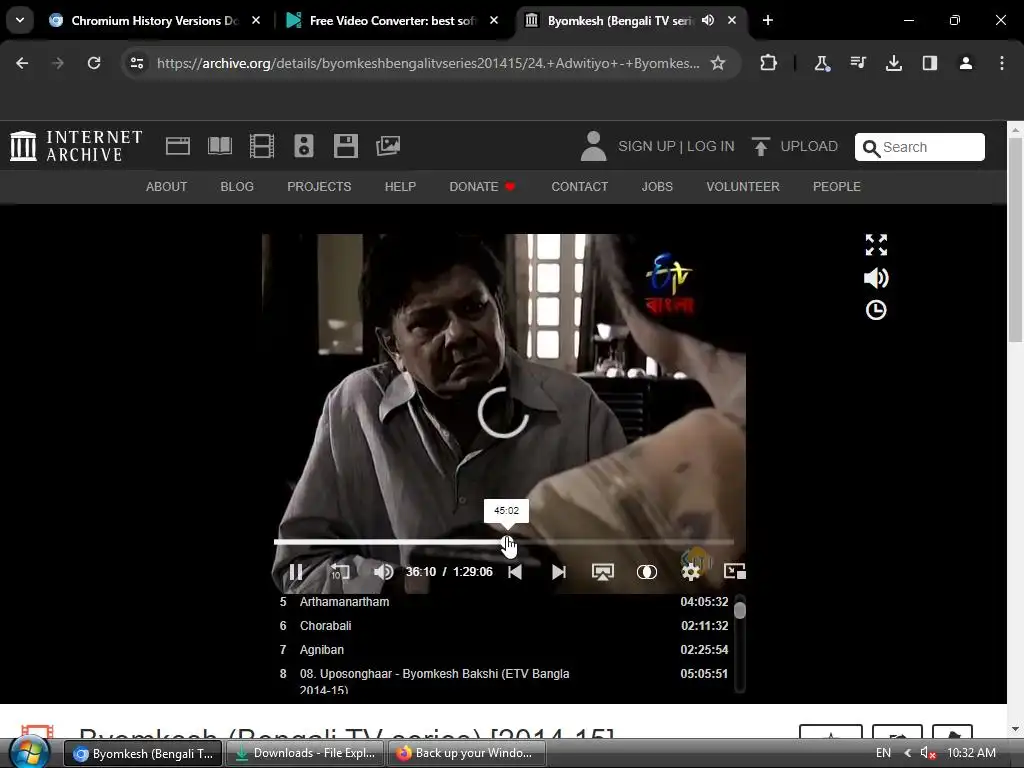
Task: Open the Chrome three-dot menu
Action: pyautogui.click(x=1002, y=63)
